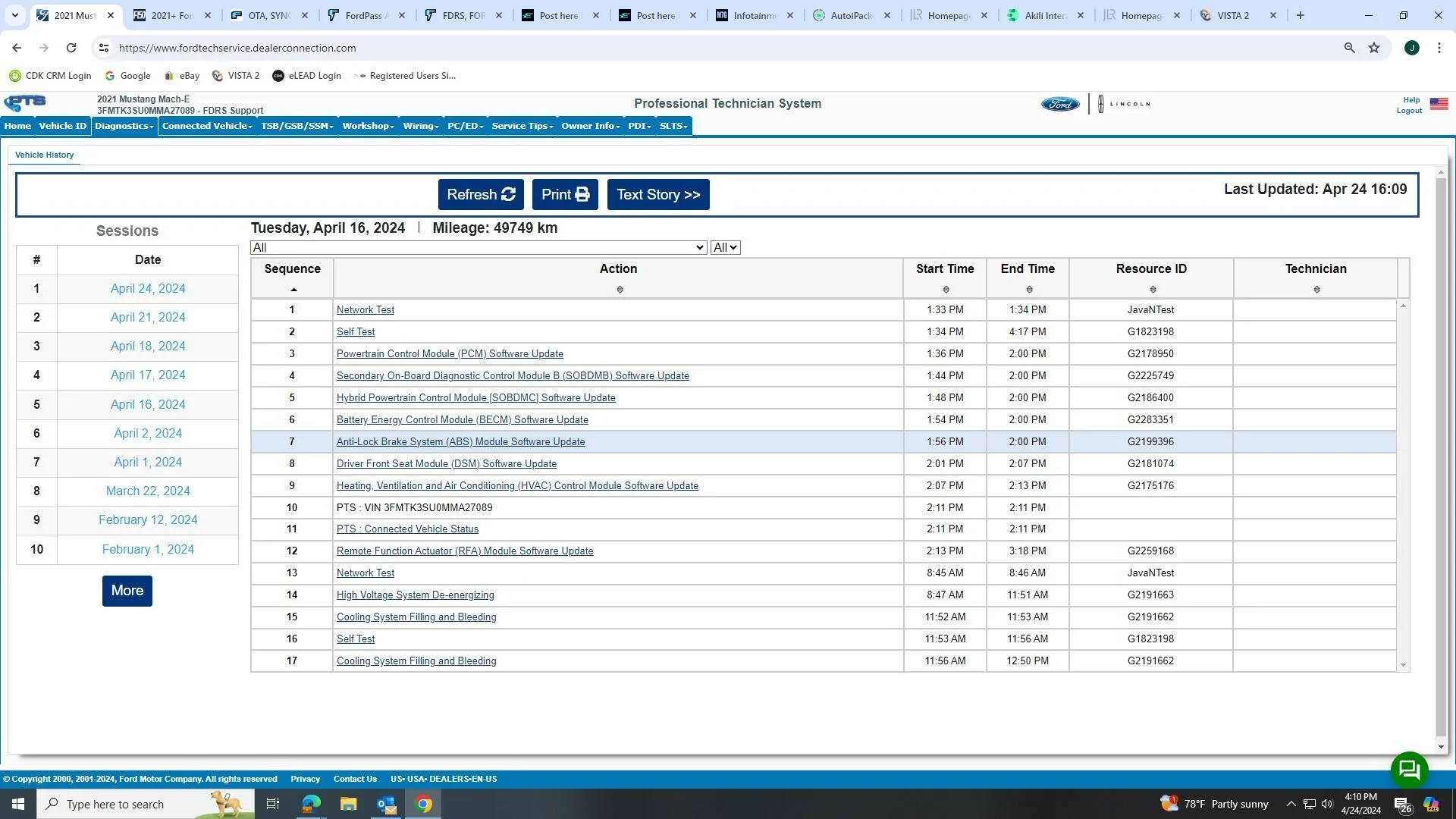Image resolution: width=1456 pixels, height=819 pixels.
Task: Open Task View on taskbar
Action: pos(273,804)
